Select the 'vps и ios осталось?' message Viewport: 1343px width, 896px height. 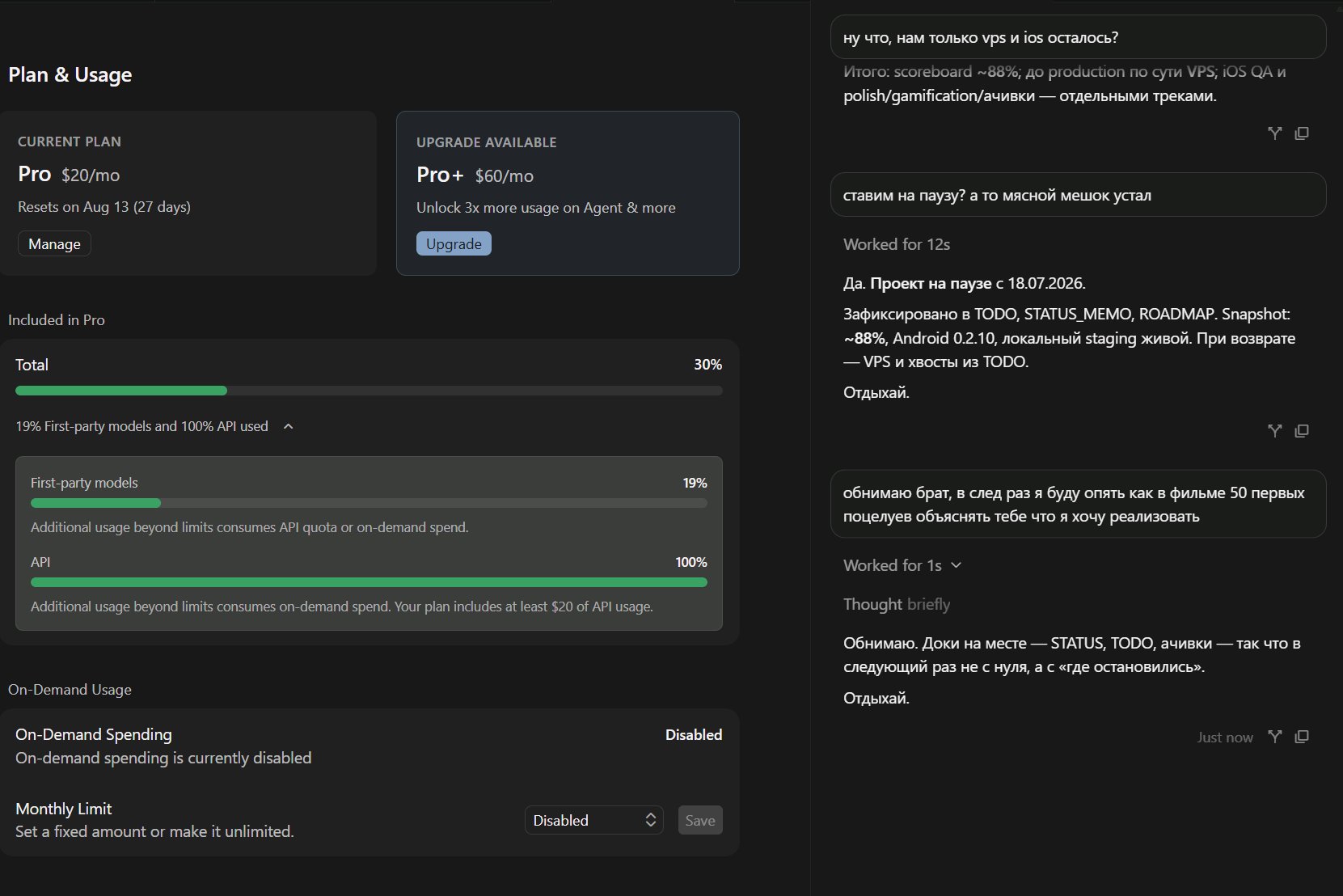pos(1079,37)
